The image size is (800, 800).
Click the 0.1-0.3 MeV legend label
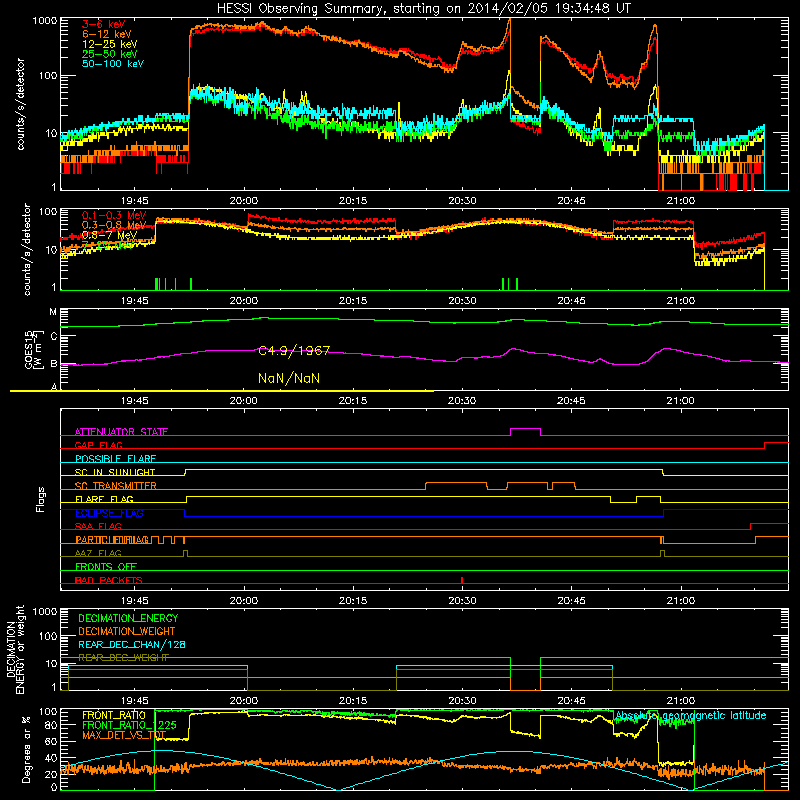point(114,215)
